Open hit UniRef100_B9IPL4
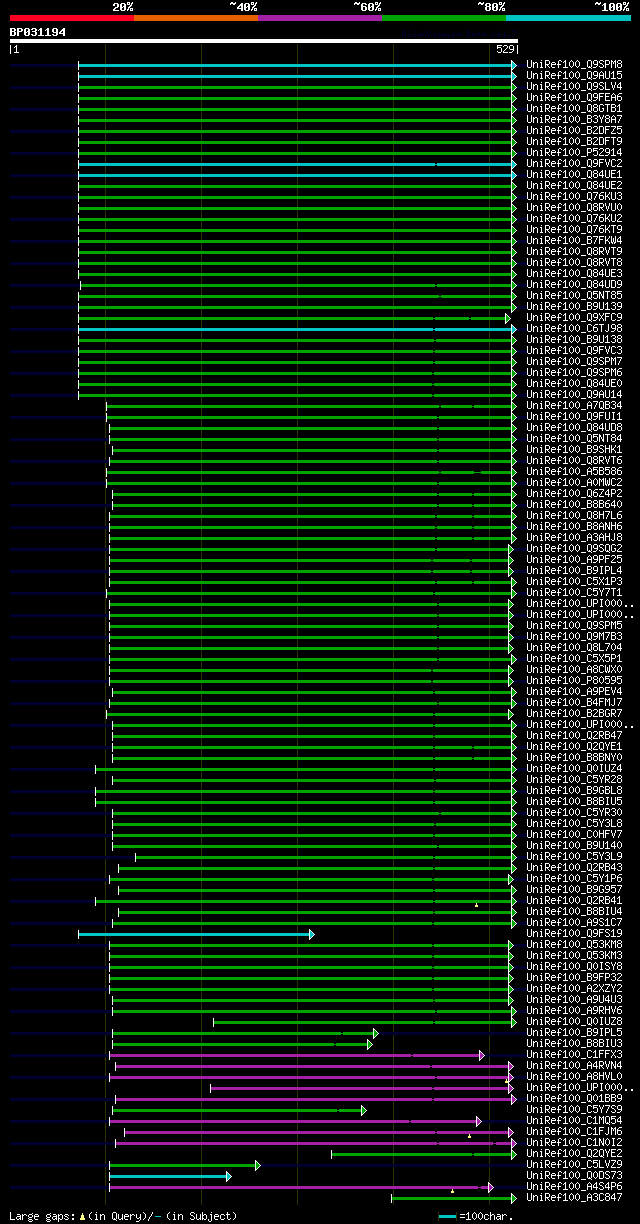 pyautogui.click(x=574, y=570)
